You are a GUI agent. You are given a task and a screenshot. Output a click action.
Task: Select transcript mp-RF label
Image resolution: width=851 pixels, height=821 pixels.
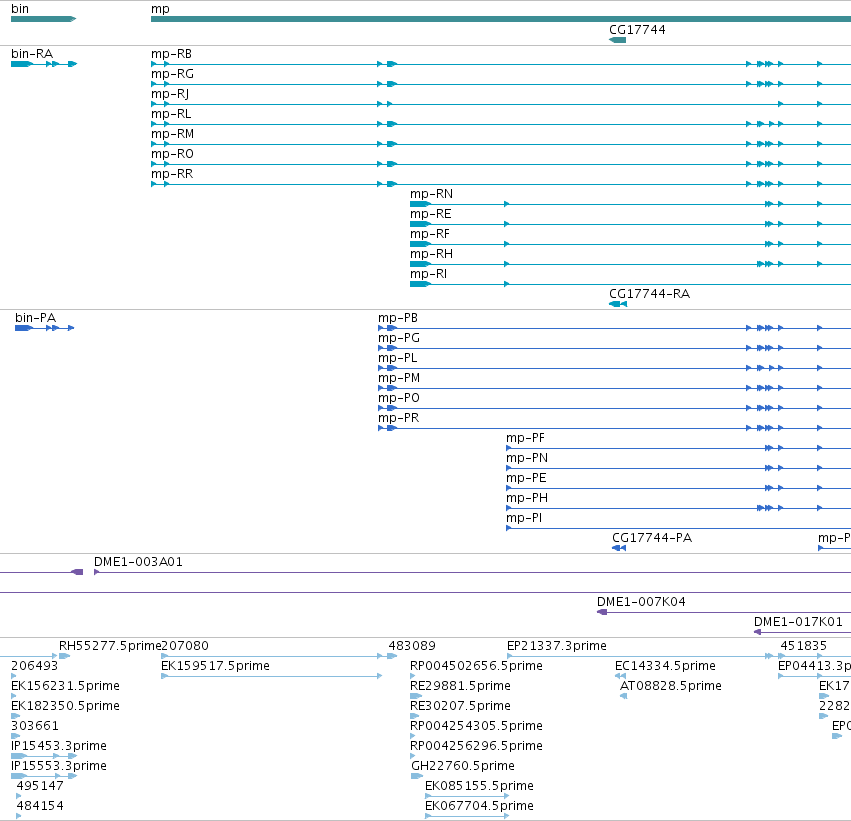point(430,234)
